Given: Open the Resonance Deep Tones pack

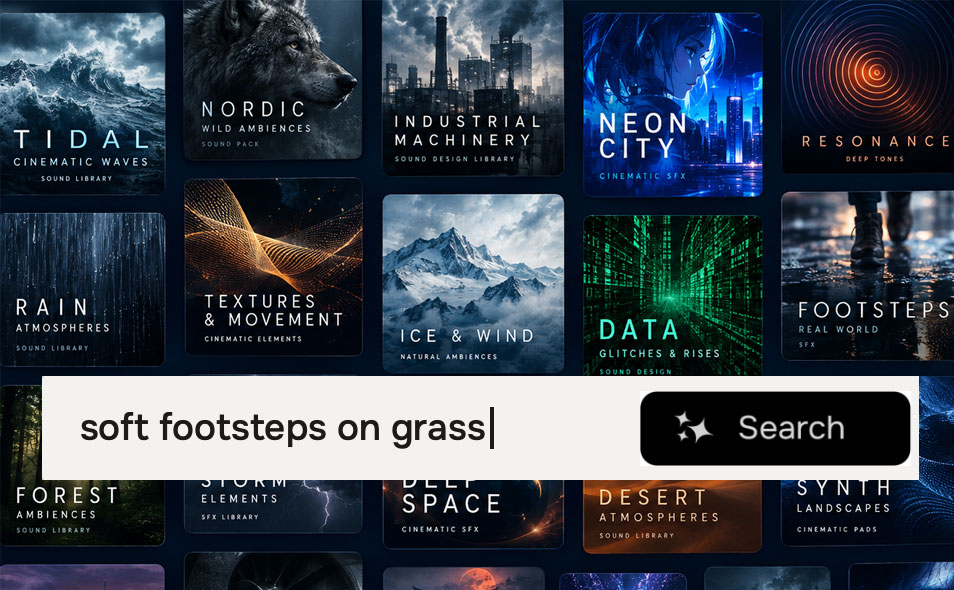Looking at the screenshot, I should (868, 86).
